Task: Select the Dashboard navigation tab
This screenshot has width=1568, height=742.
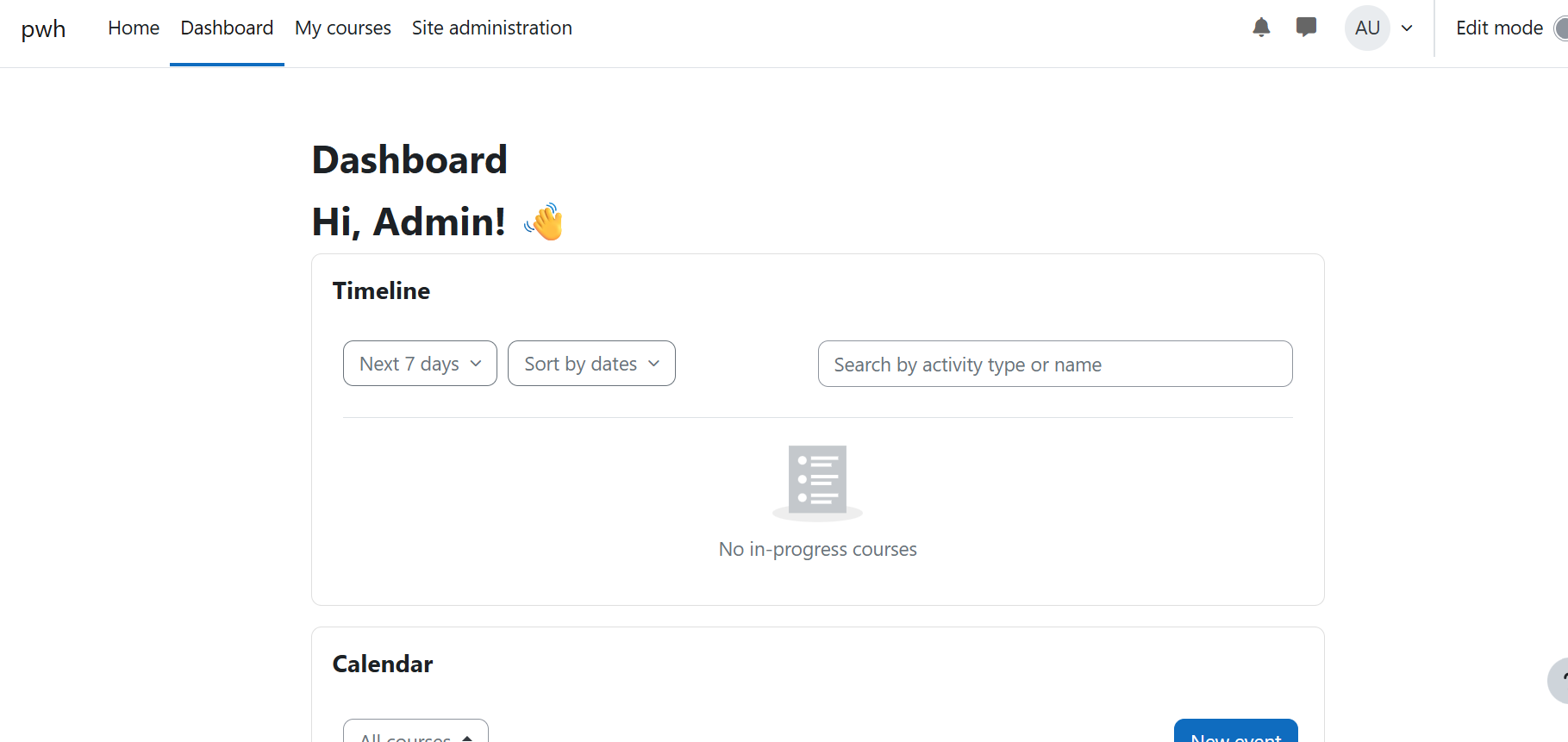Action: coord(227,28)
